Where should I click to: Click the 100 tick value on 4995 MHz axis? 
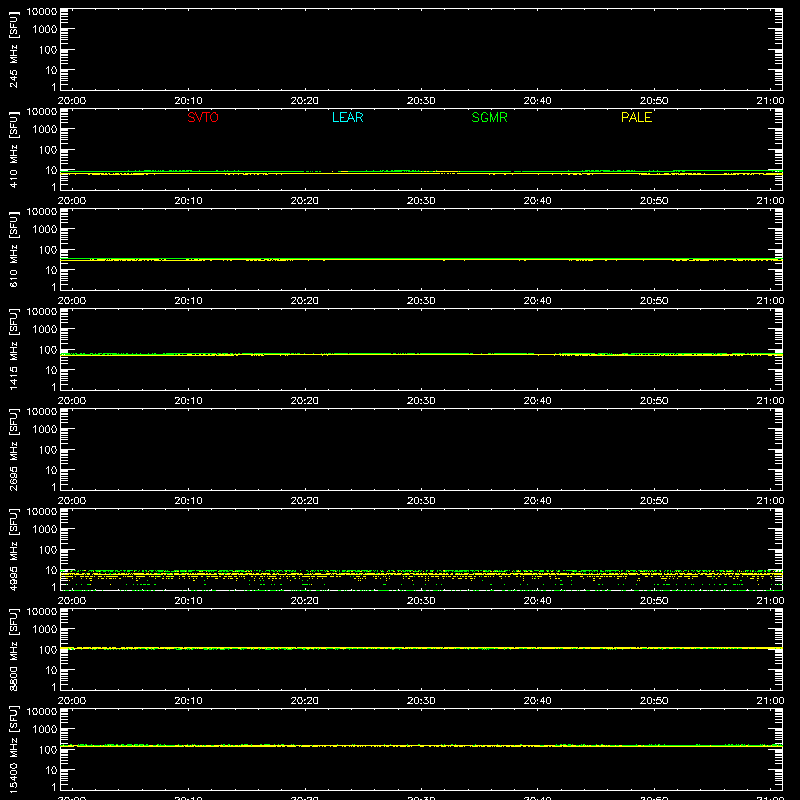pos(48,550)
